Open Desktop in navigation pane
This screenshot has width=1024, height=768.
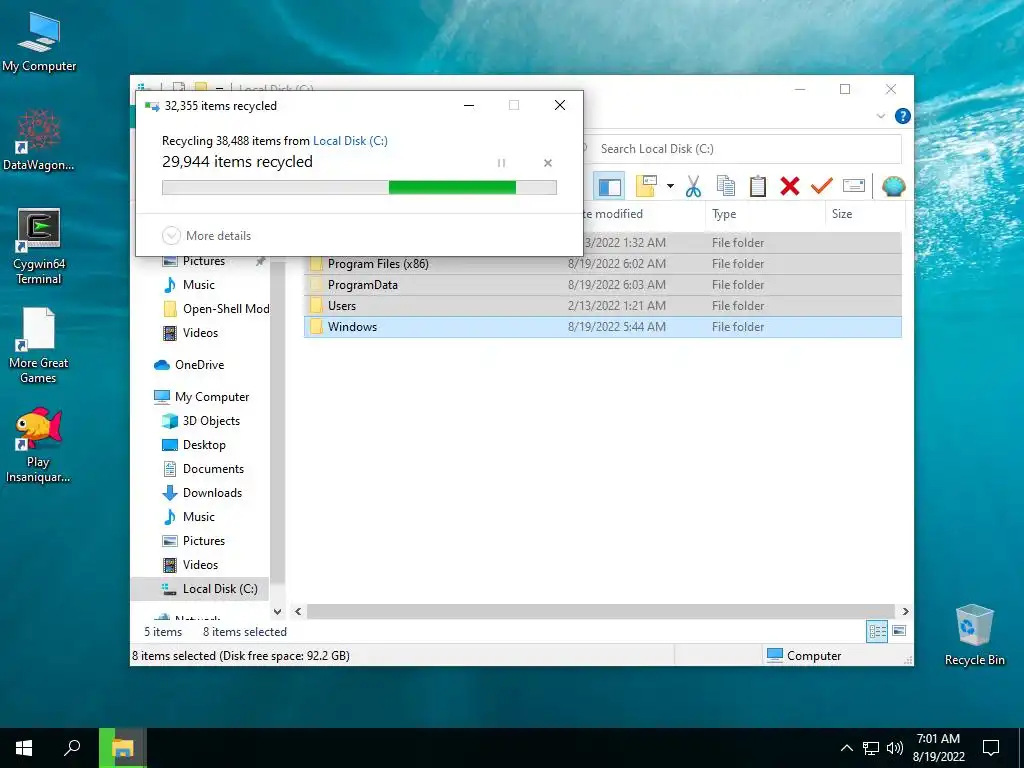(x=194, y=445)
